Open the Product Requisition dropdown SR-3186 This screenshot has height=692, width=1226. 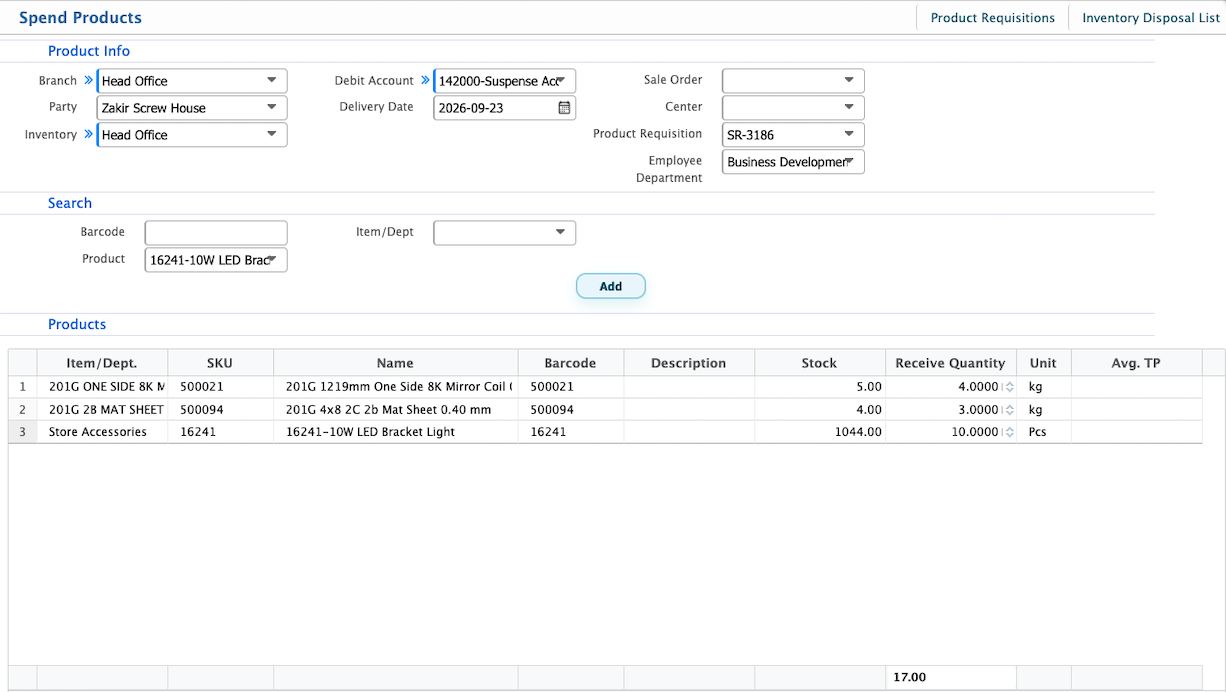click(793, 135)
